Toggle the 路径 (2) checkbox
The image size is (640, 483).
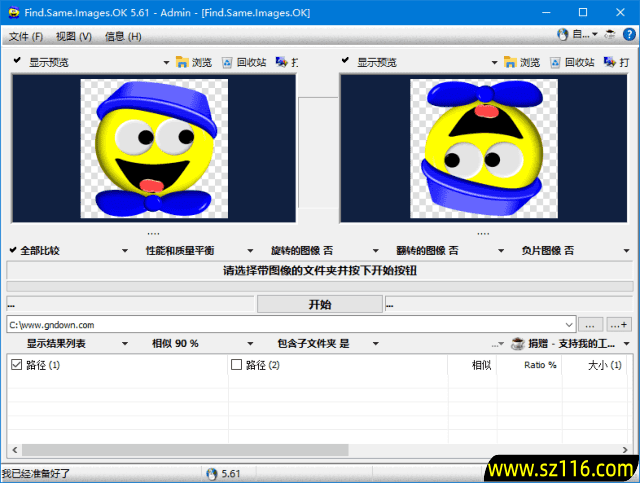coord(236,365)
